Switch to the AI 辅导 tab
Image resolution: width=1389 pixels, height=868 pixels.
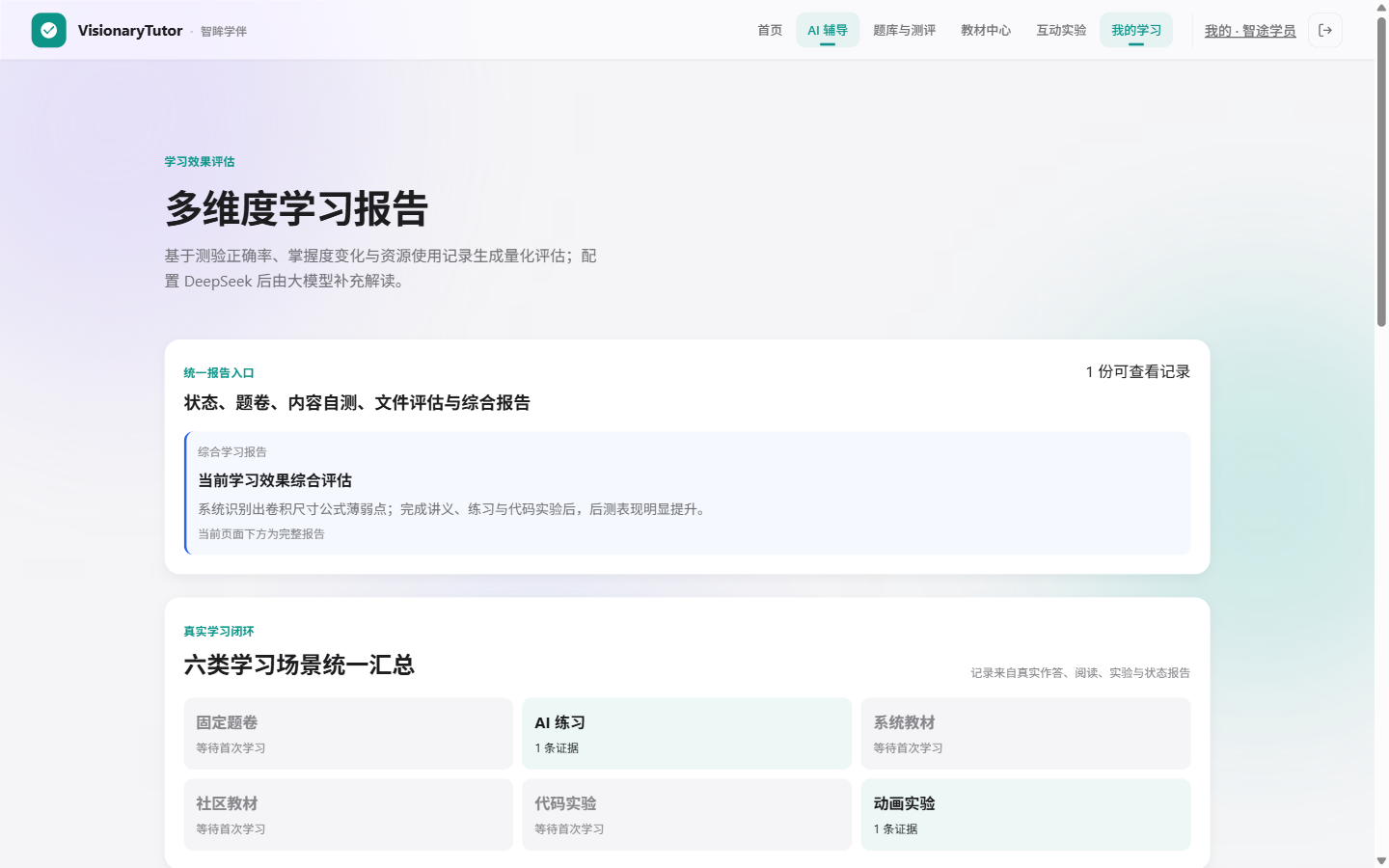point(828,30)
